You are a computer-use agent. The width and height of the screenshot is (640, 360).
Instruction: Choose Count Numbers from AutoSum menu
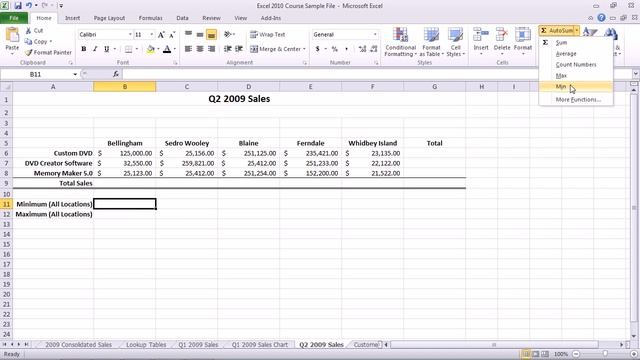pos(576,64)
